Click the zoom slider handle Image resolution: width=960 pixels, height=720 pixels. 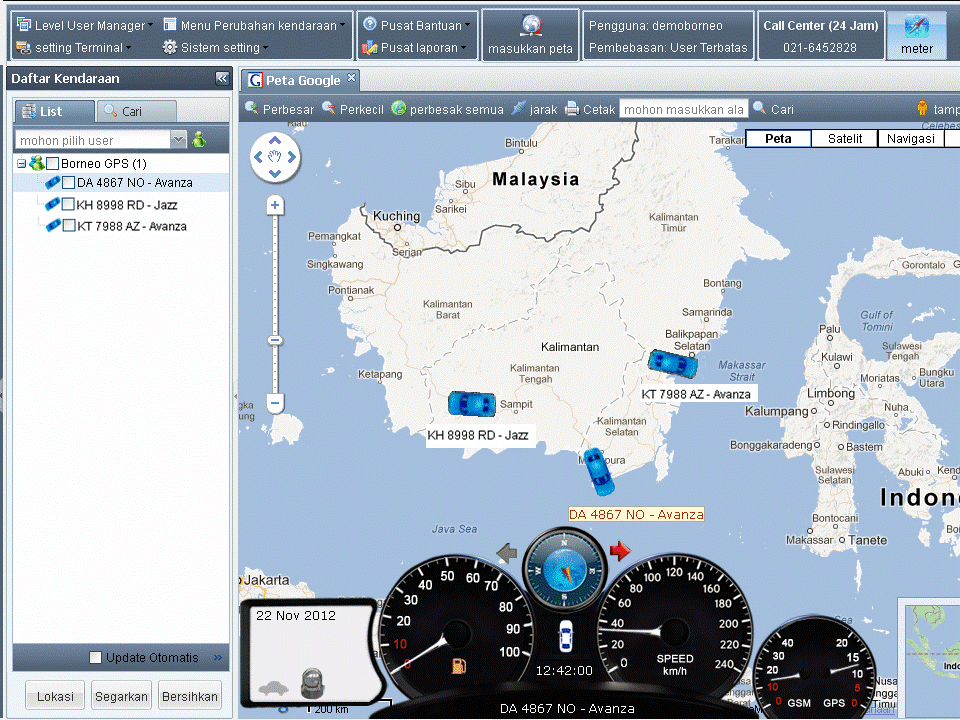click(x=275, y=340)
